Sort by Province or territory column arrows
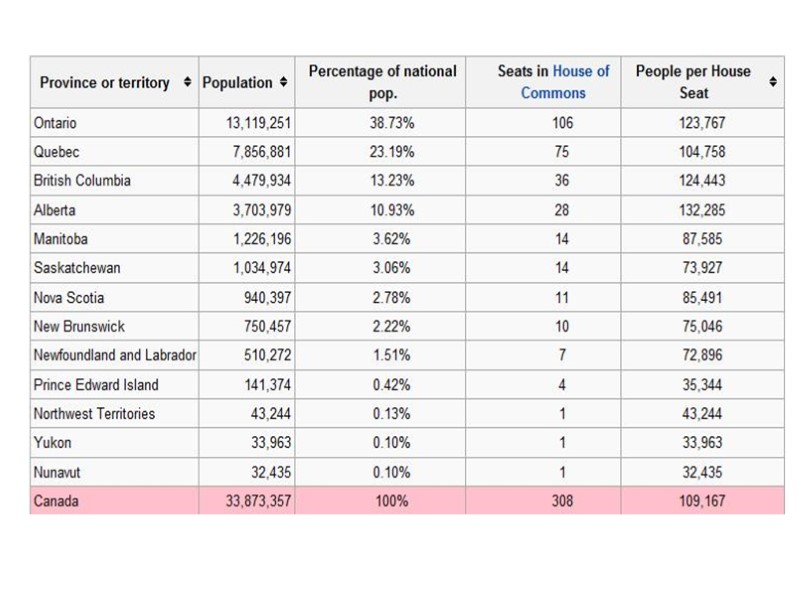This screenshot has height=600, width=800. point(188,83)
